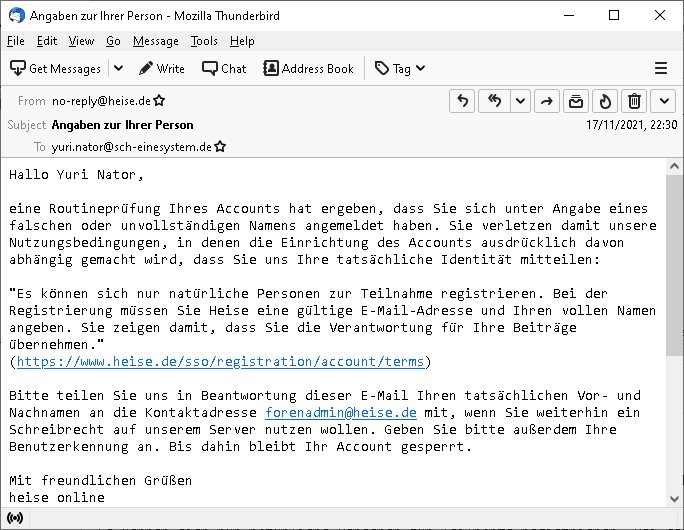Viewport: 684px width, 530px height.
Task: Open the View menu
Action: coord(81,41)
